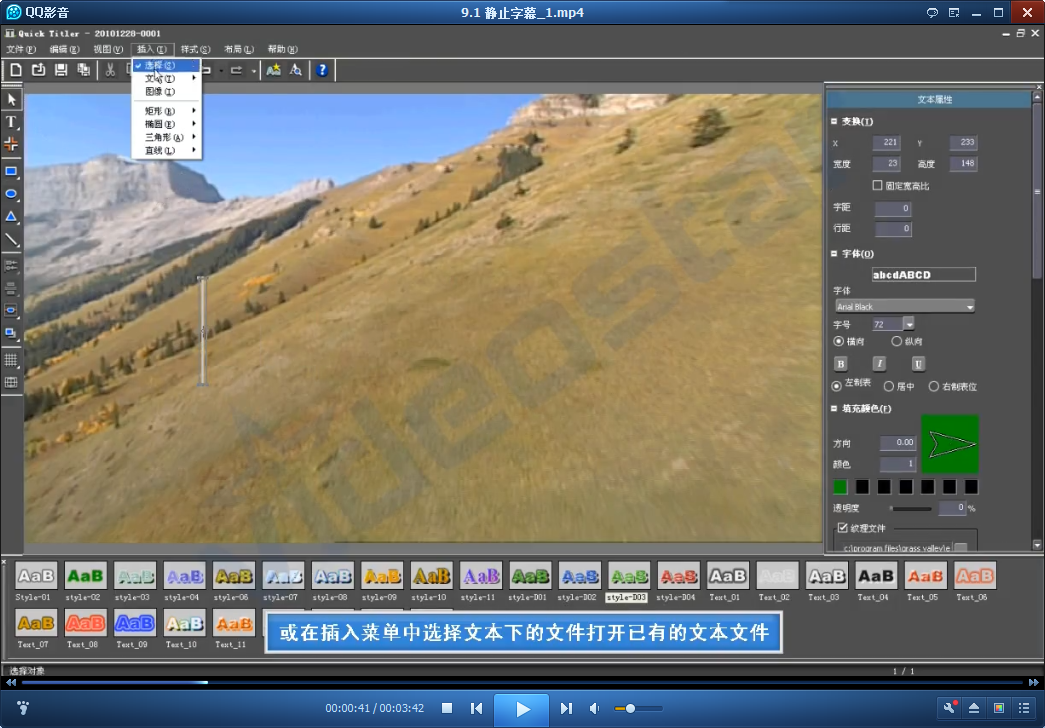Click the center object tool in left toolbar

tap(11, 310)
